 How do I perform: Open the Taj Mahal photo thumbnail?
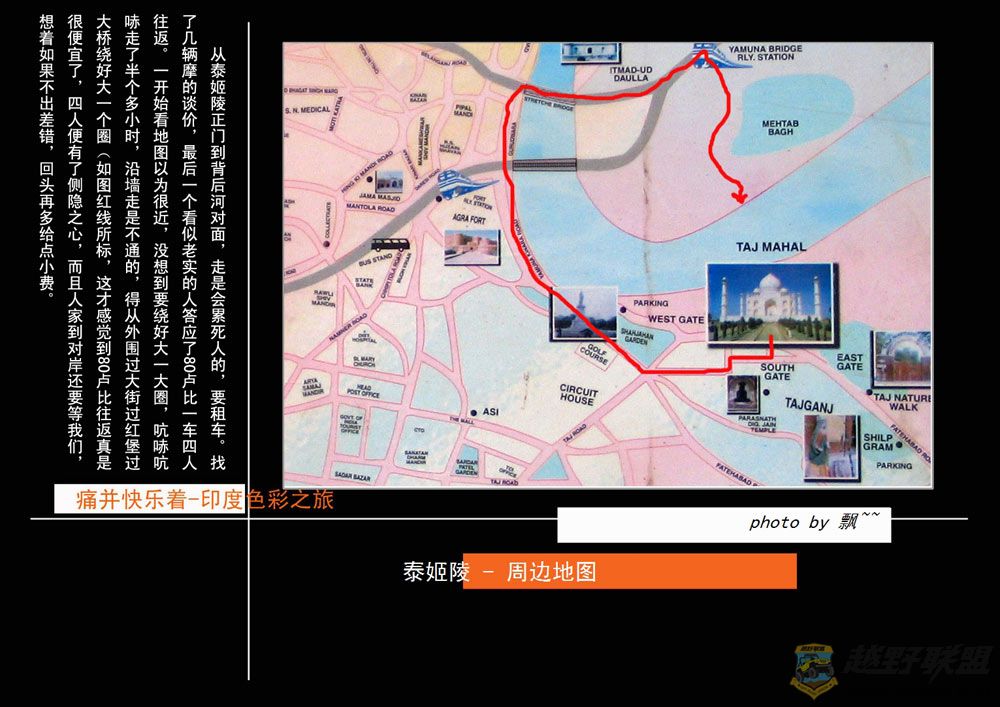(x=770, y=304)
